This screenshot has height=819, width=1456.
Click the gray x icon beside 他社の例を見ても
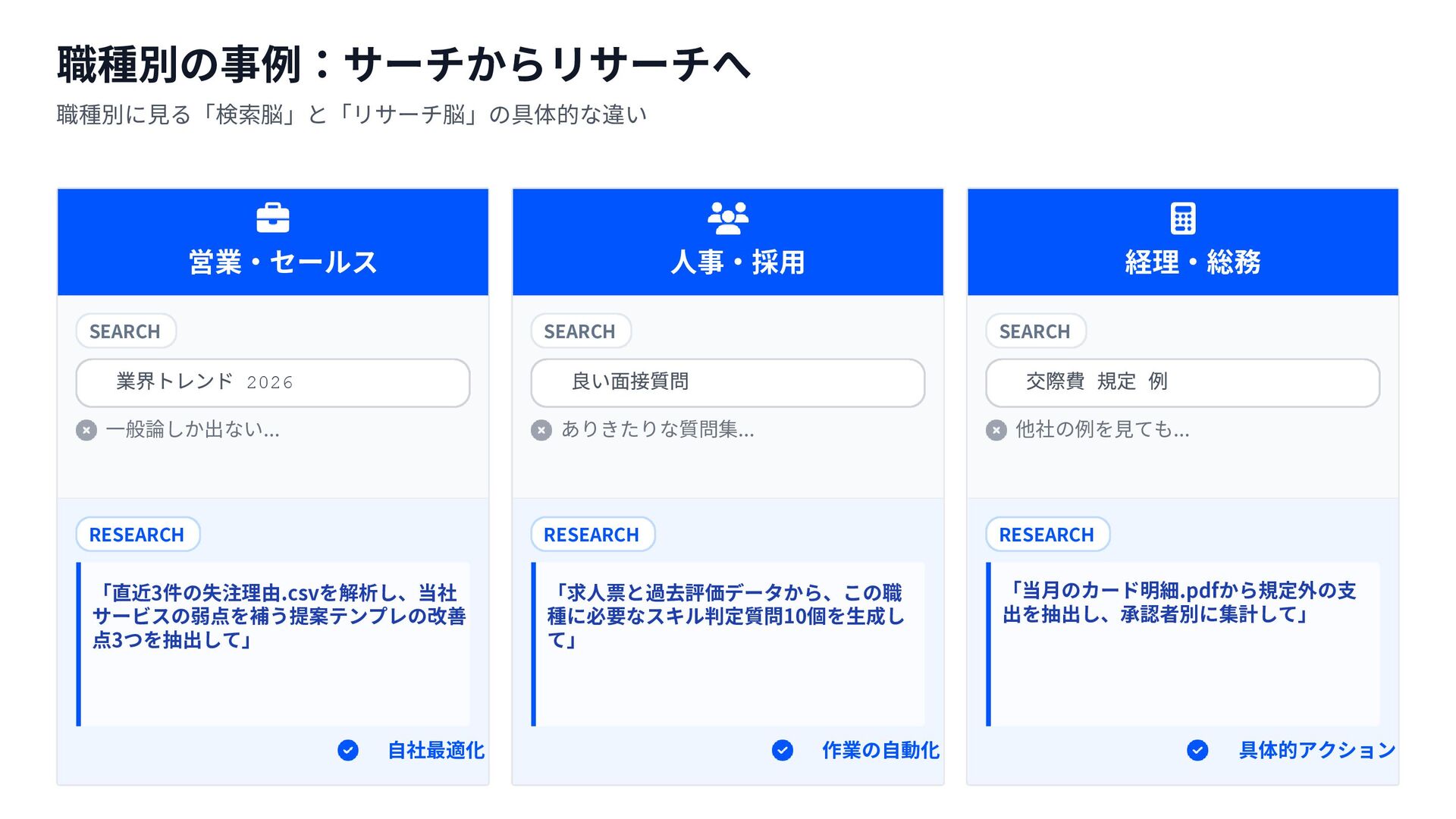tap(996, 431)
